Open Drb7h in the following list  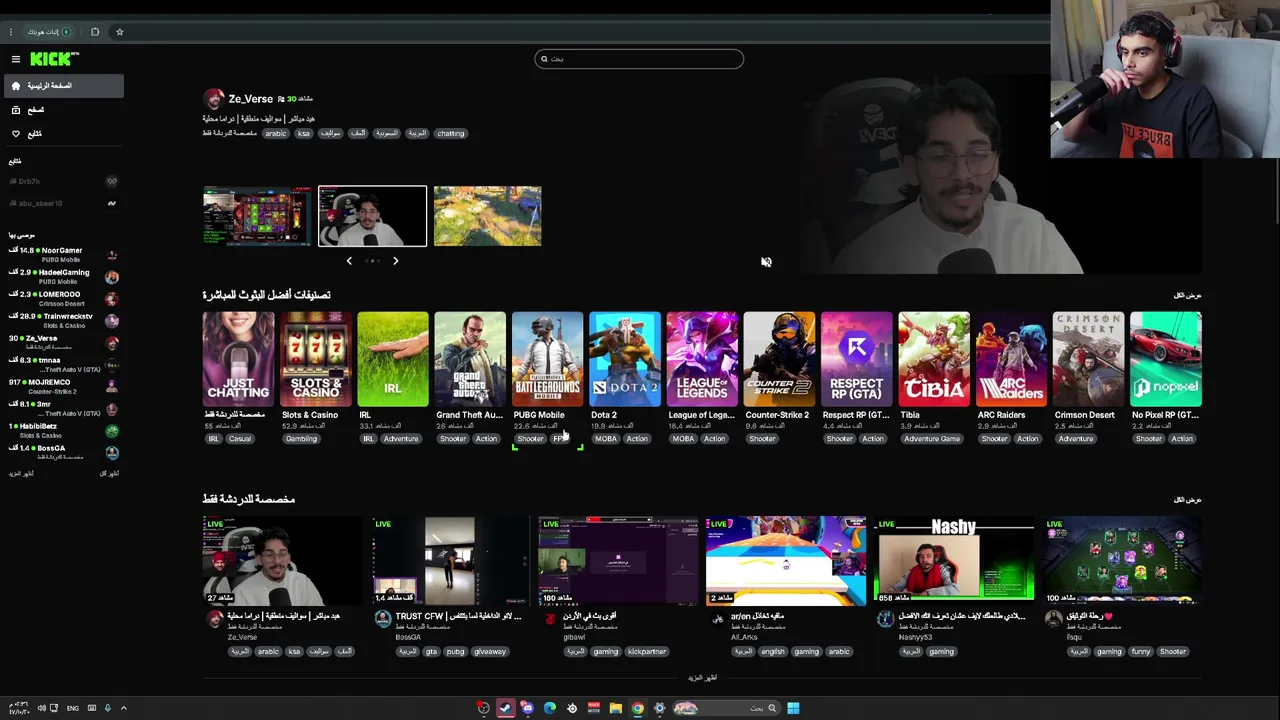tap(62, 182)
